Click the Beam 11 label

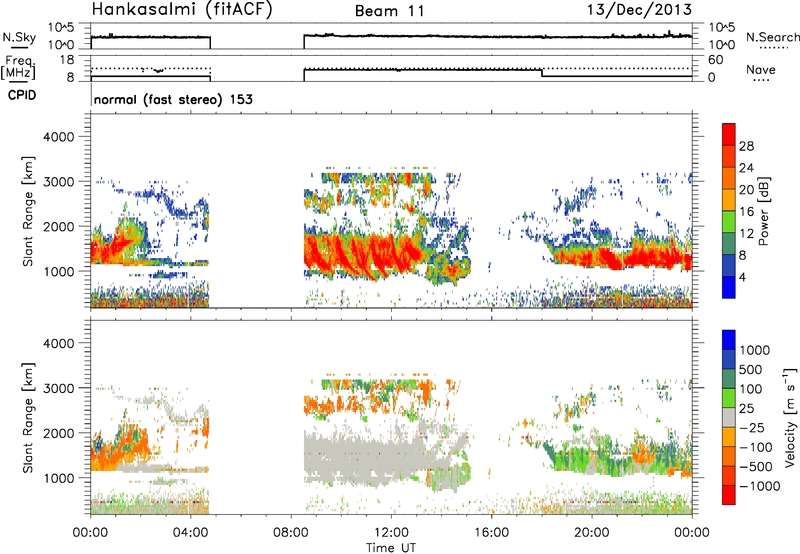tap(390, 11)
